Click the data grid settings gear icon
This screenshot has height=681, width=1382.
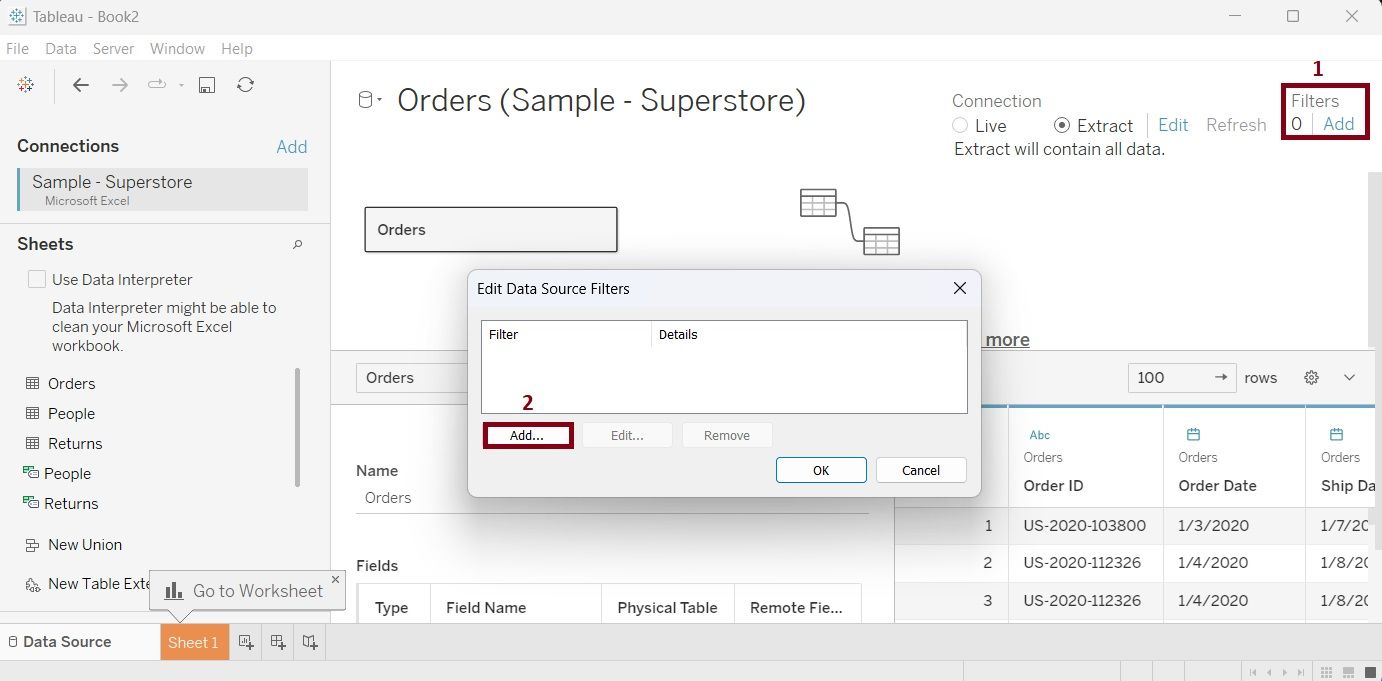[1312, 377]
